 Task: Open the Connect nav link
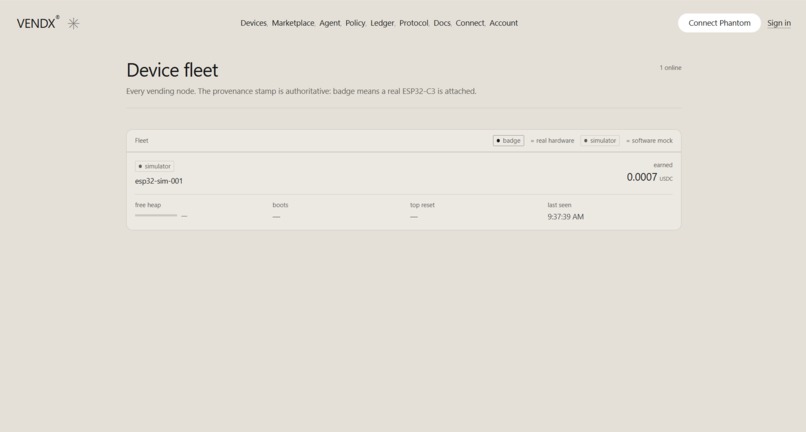click(x=470, y=23)
